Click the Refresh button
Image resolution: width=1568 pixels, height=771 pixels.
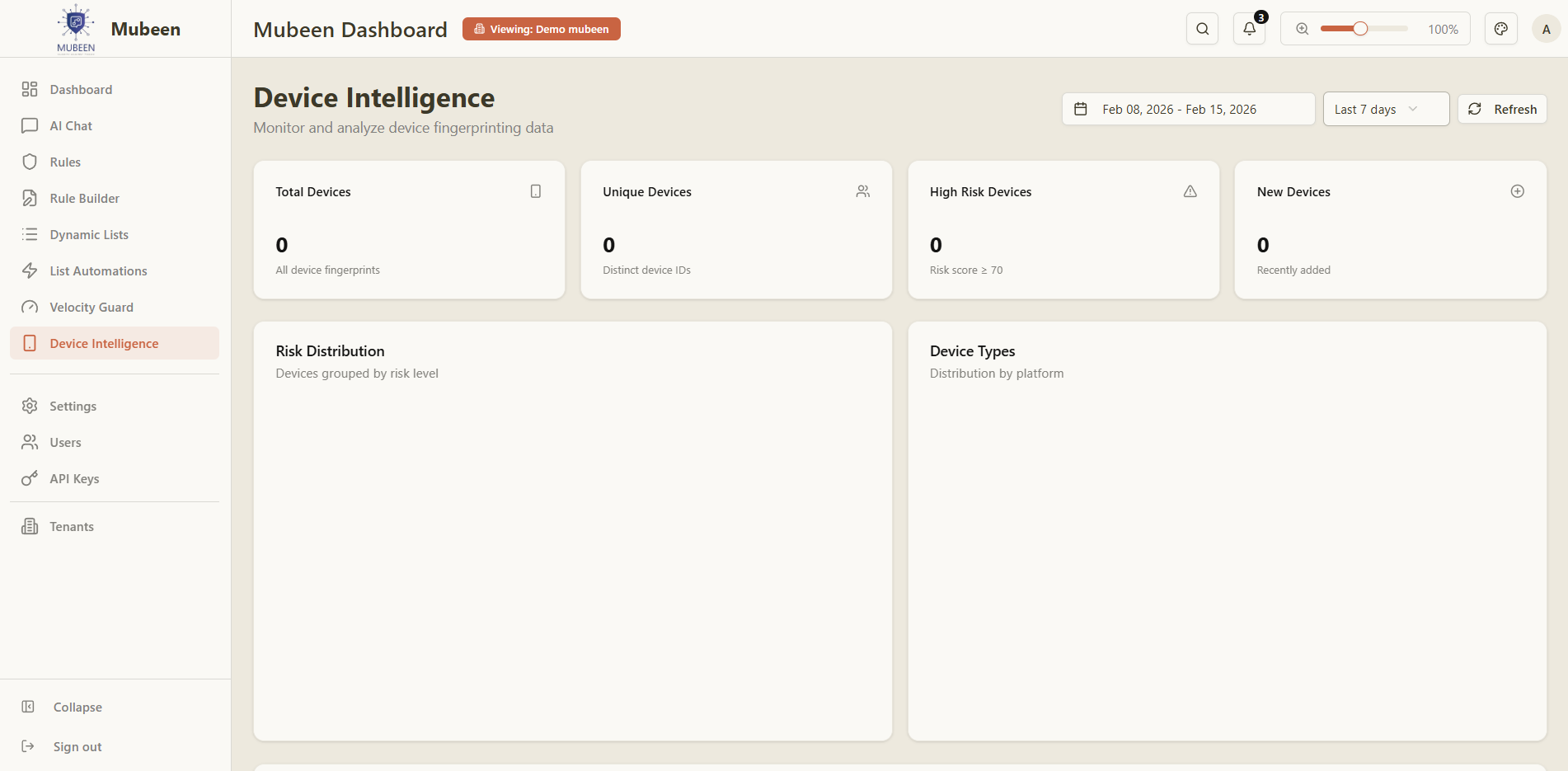click(1502, 108)
